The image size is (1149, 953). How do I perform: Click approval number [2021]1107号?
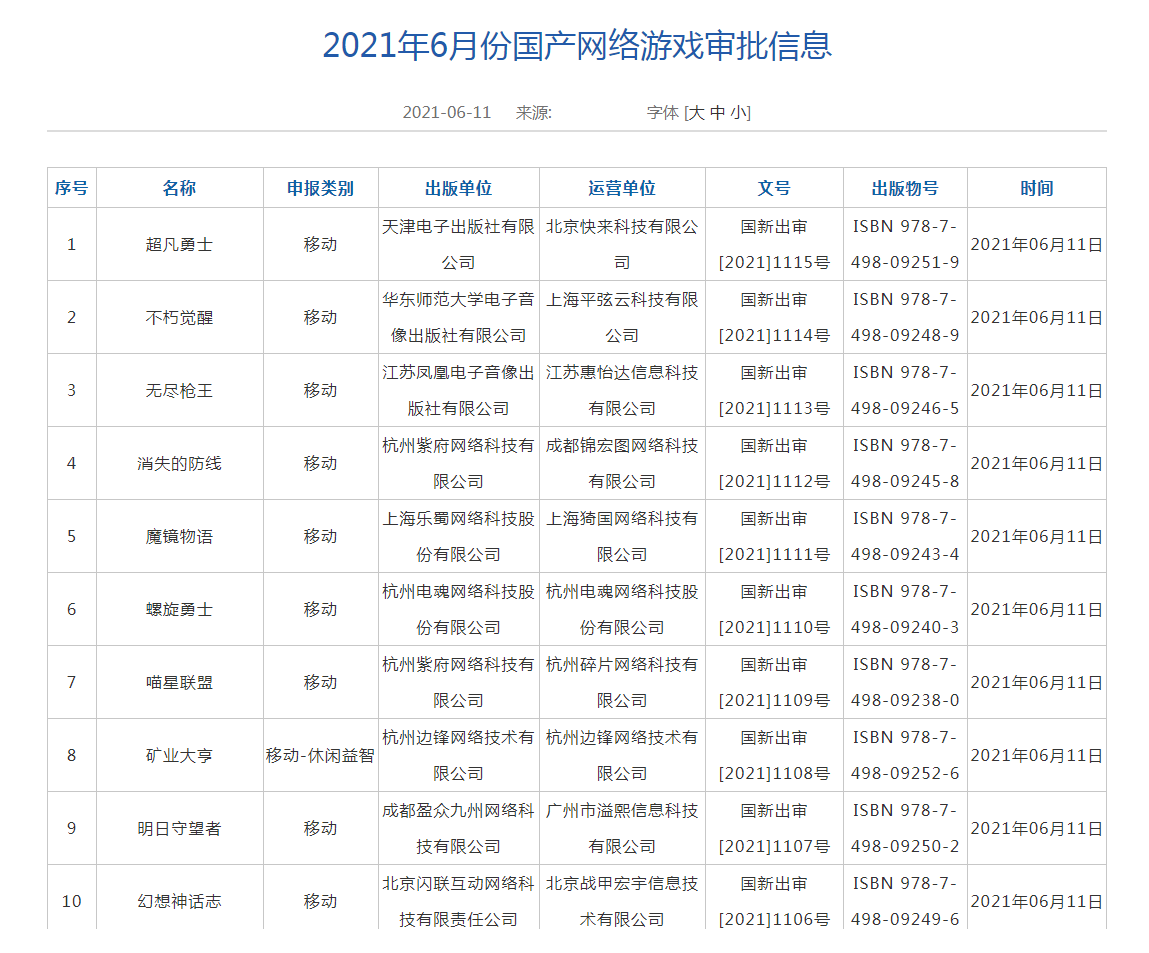point(774,846)
